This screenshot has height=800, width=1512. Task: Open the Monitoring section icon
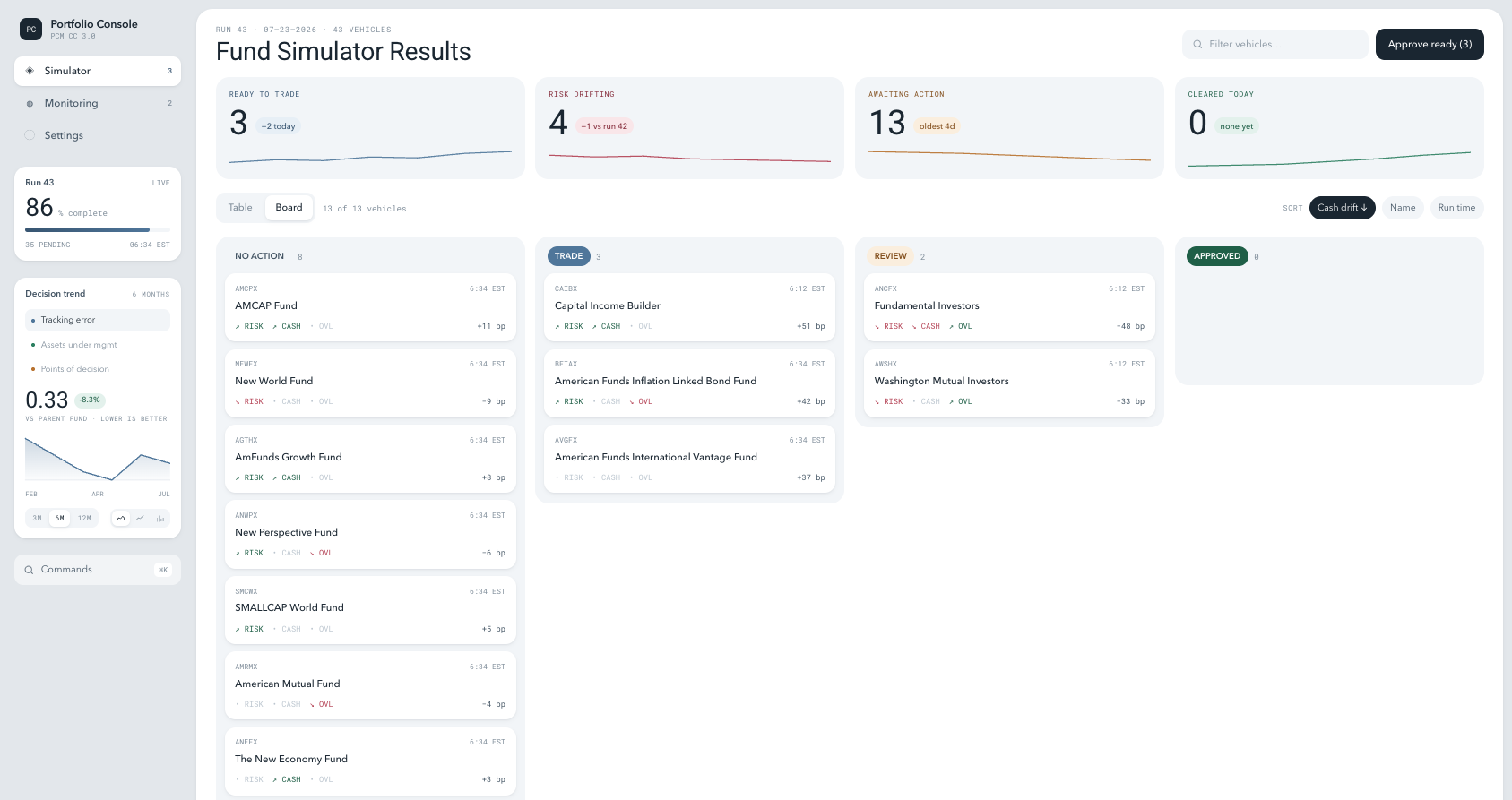[30, 103]
